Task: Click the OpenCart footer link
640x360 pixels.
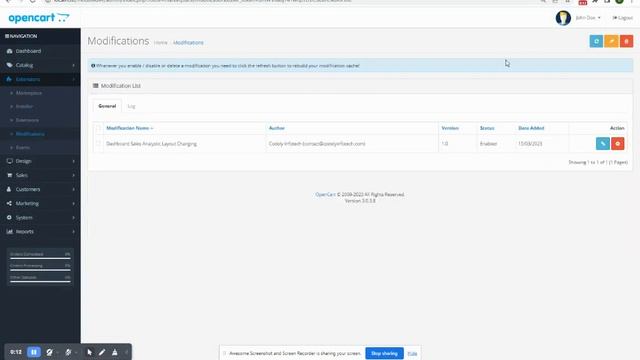Action: pyautogui.click(x=325, y=195)
